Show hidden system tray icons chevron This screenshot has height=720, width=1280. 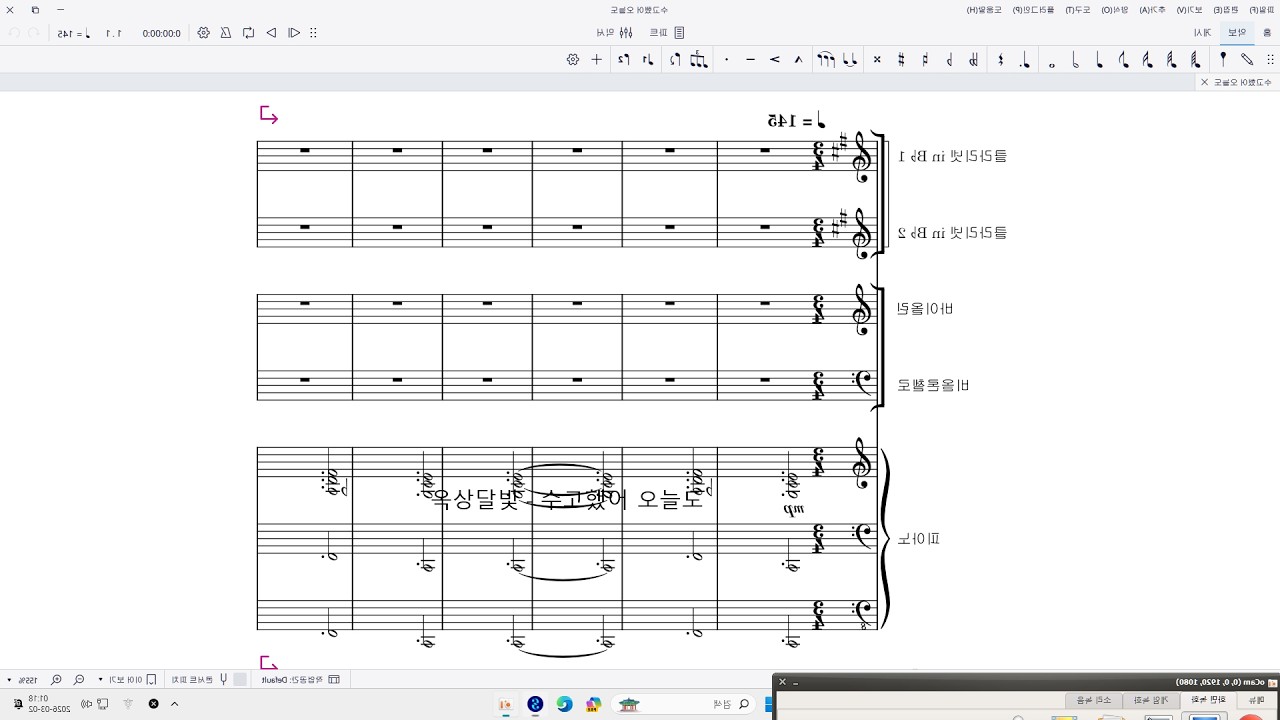click(175, 704)
